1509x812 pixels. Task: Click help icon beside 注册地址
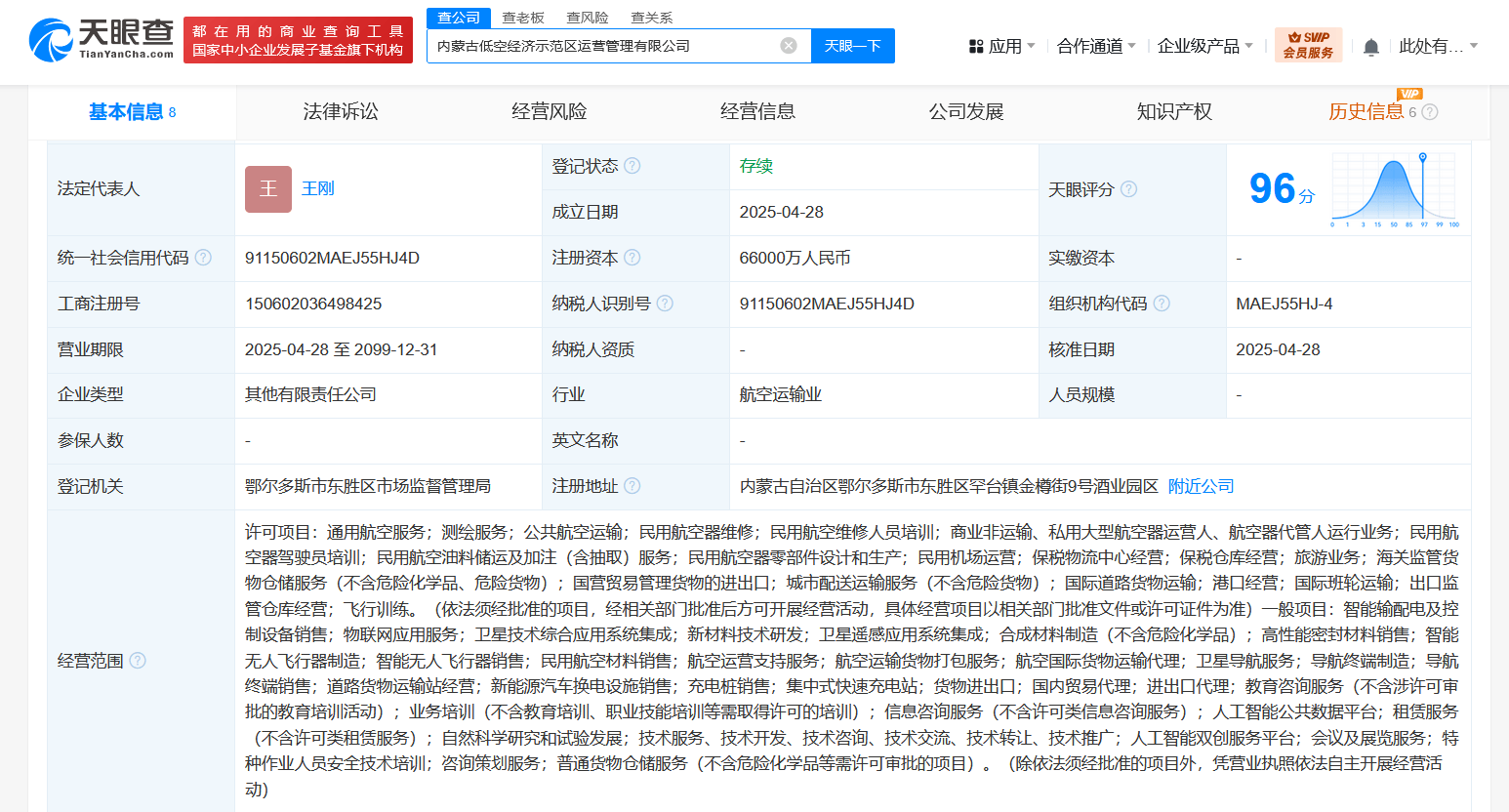coord(632,486)
